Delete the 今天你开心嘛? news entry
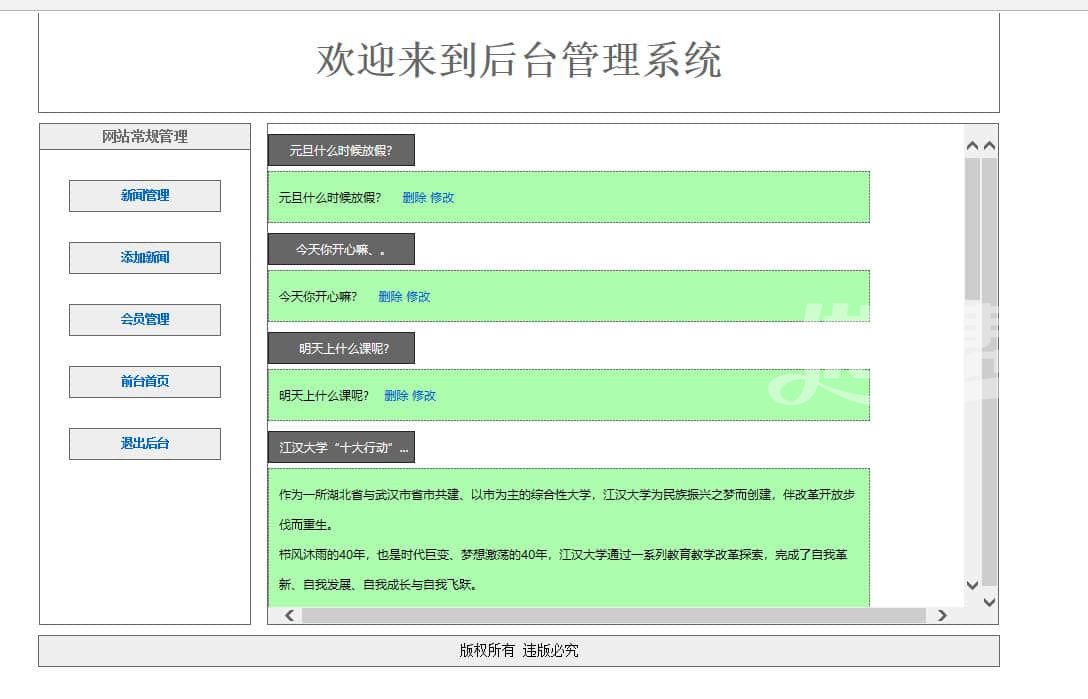The height and width of the screenshot is (699, 1088). coord(390,297)
